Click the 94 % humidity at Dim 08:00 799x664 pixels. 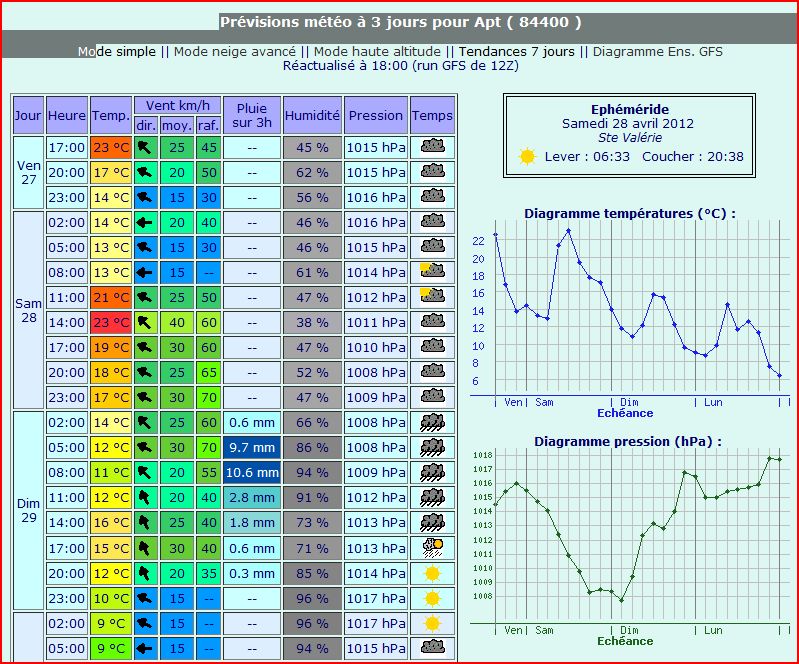point(312,472)
